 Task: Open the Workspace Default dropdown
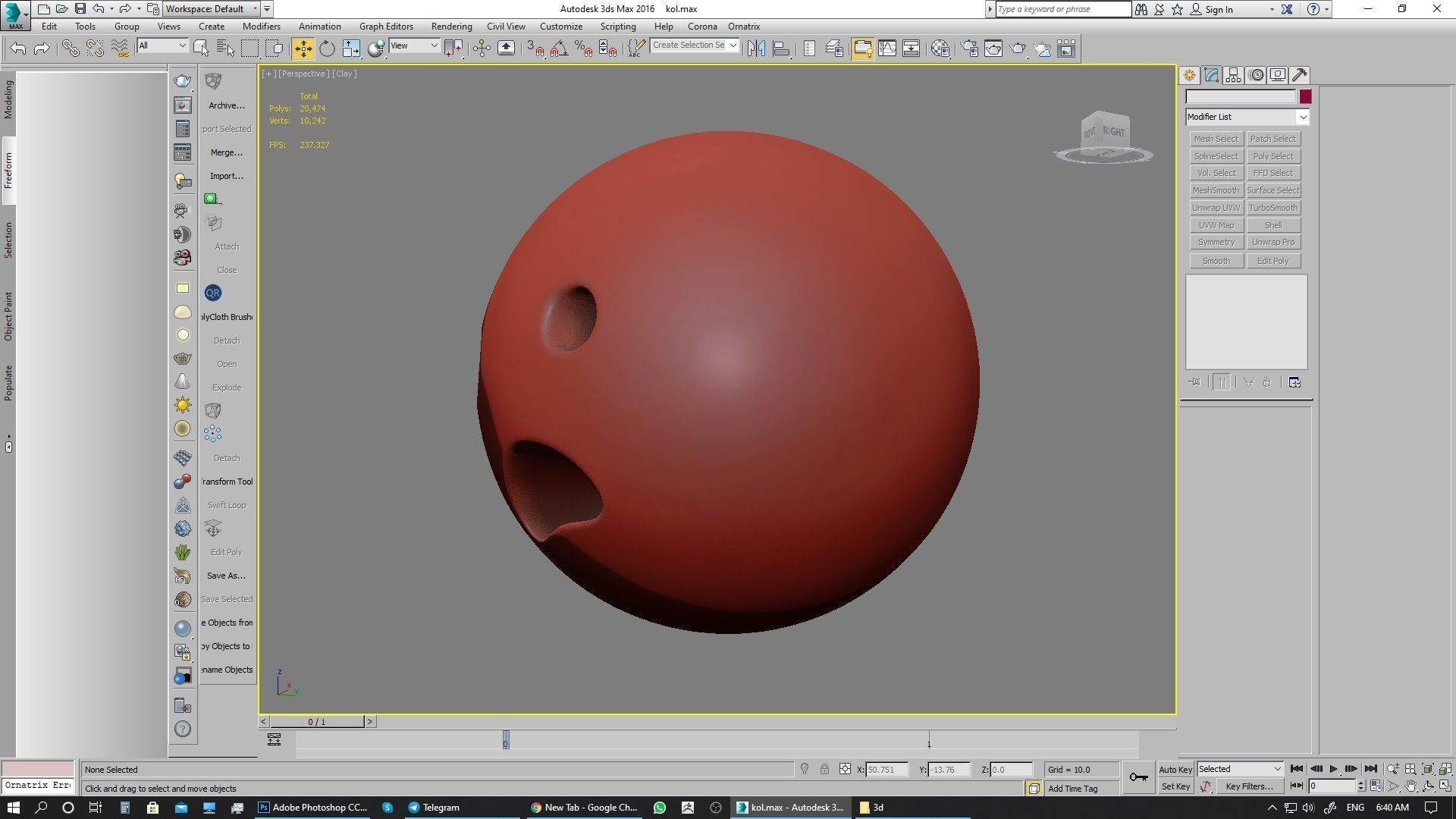[212, 9]
